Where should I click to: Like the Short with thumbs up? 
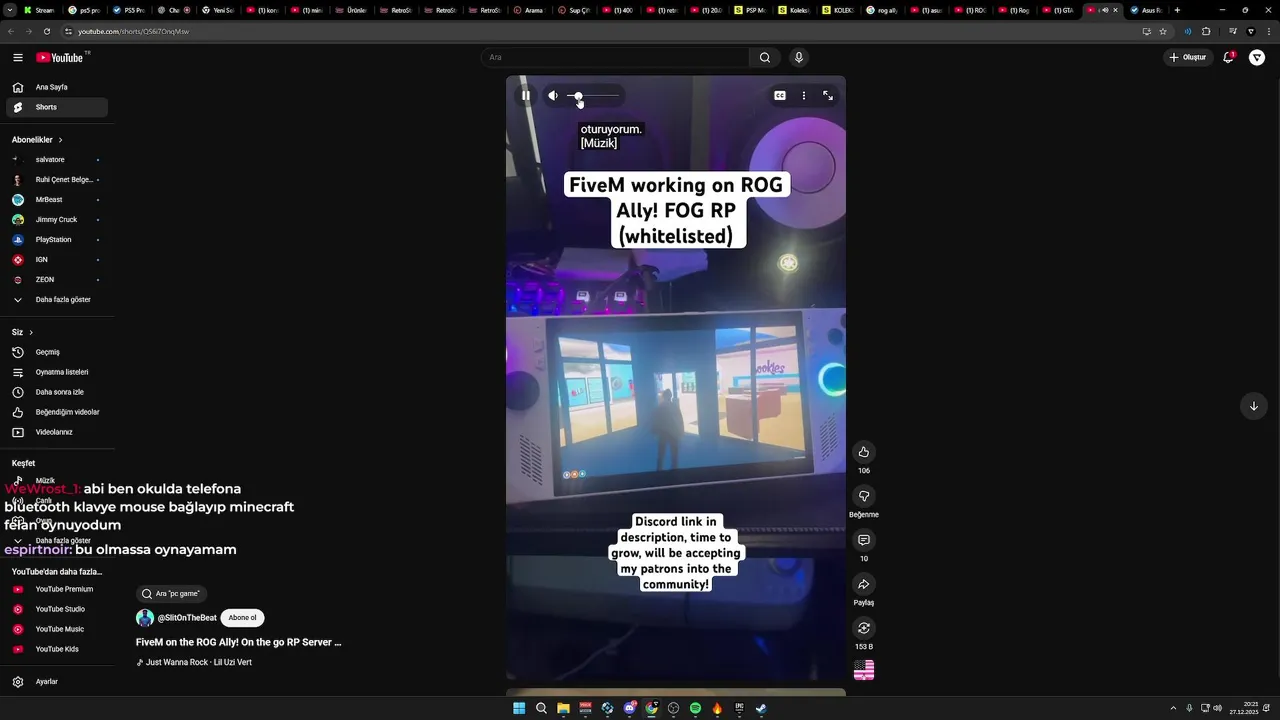[x=864, y=452]
